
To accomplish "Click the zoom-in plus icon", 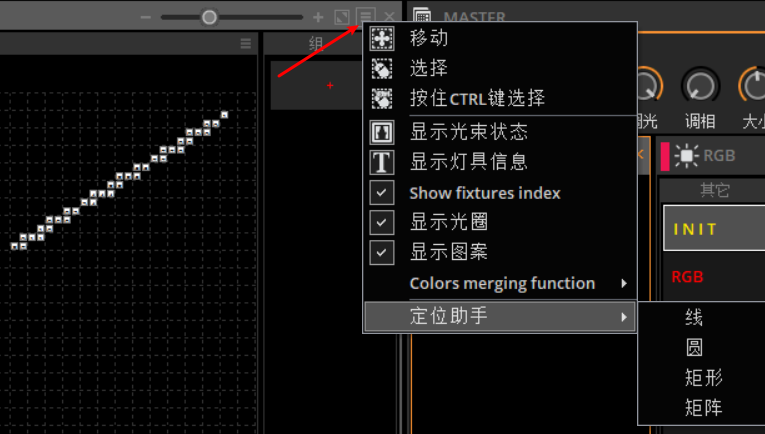I will tap(318, 17).
